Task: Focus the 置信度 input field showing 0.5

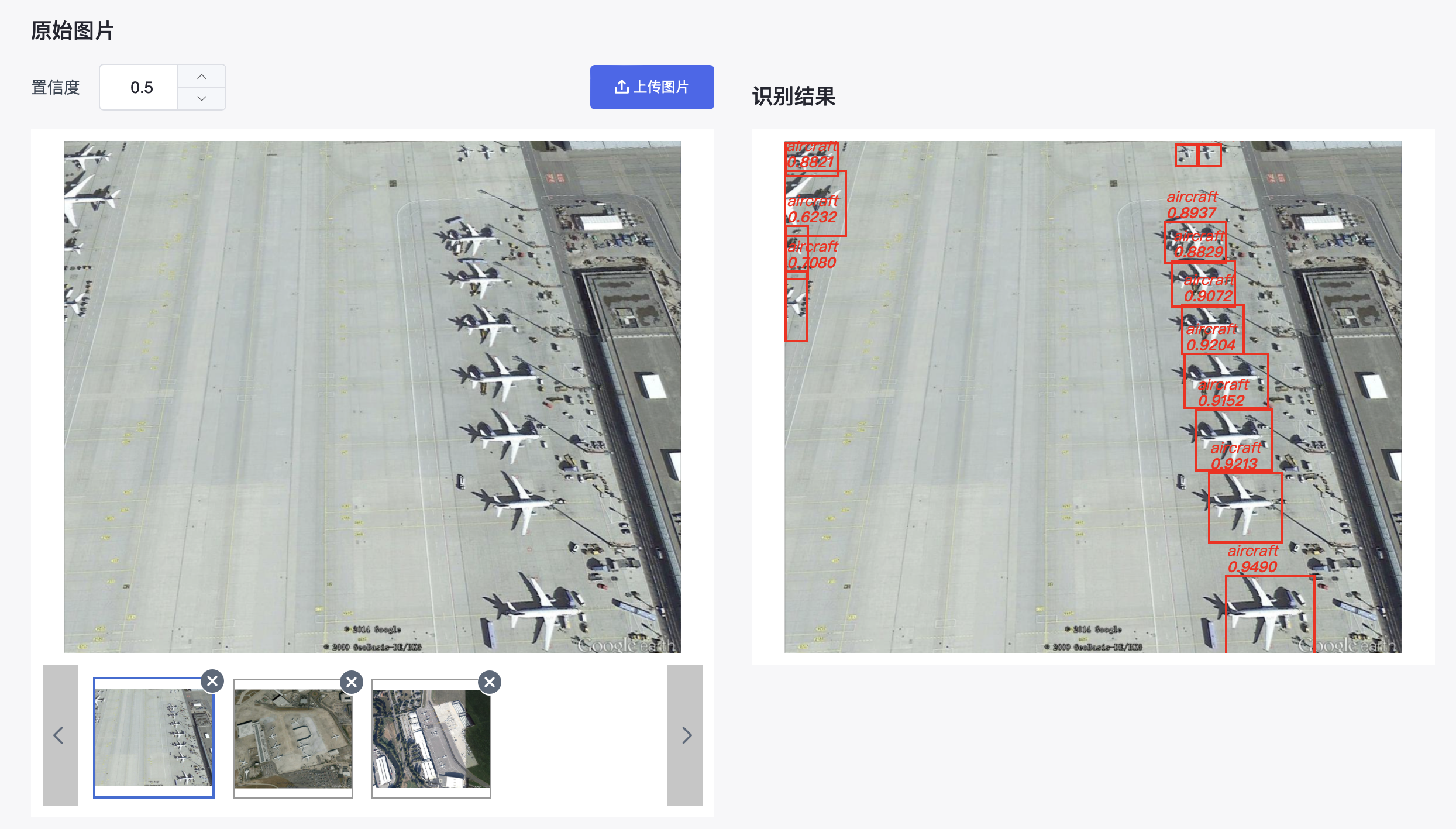Action: (139, 87)
